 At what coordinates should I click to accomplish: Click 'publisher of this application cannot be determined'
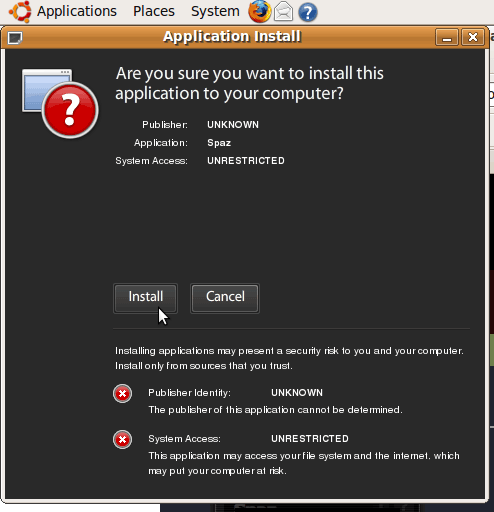[275, 410]
